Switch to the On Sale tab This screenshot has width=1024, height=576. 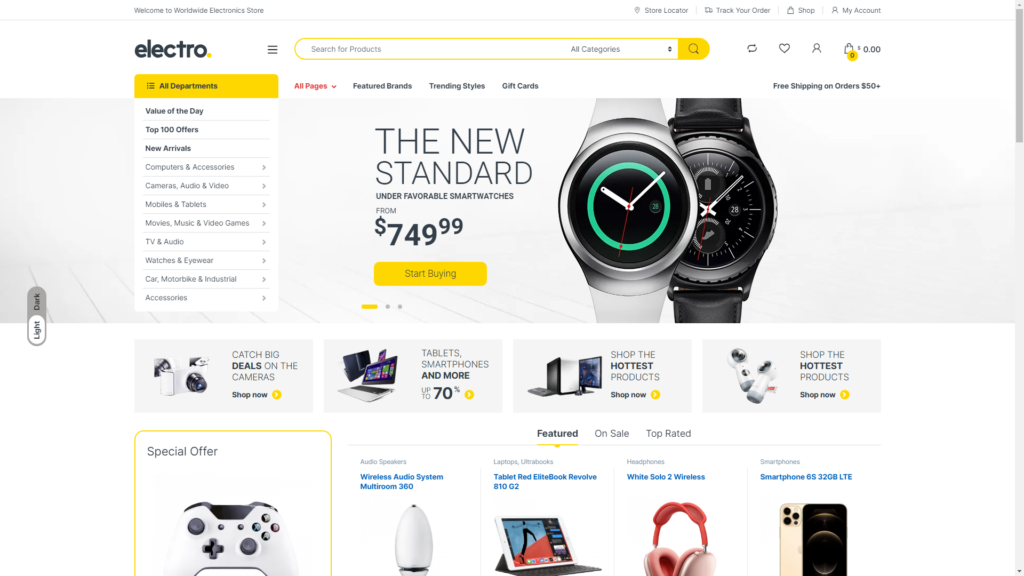pyautogui.click(x=611, y=434)
